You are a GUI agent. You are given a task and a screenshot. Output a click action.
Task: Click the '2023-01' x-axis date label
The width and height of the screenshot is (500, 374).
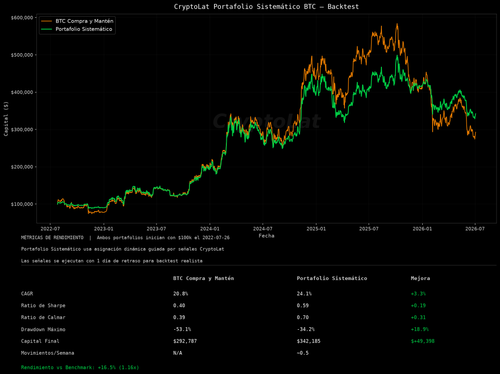click(x=104, y=229)
